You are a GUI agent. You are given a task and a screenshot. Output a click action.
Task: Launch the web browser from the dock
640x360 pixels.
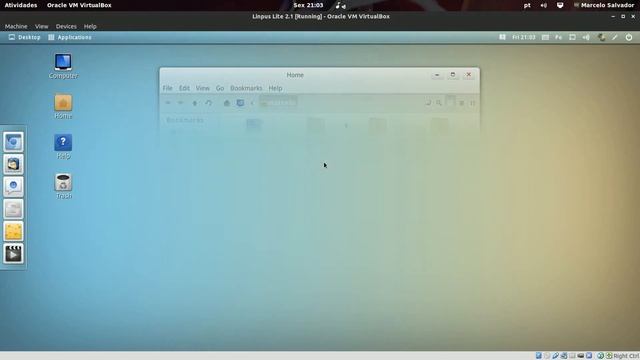[13, 142]
